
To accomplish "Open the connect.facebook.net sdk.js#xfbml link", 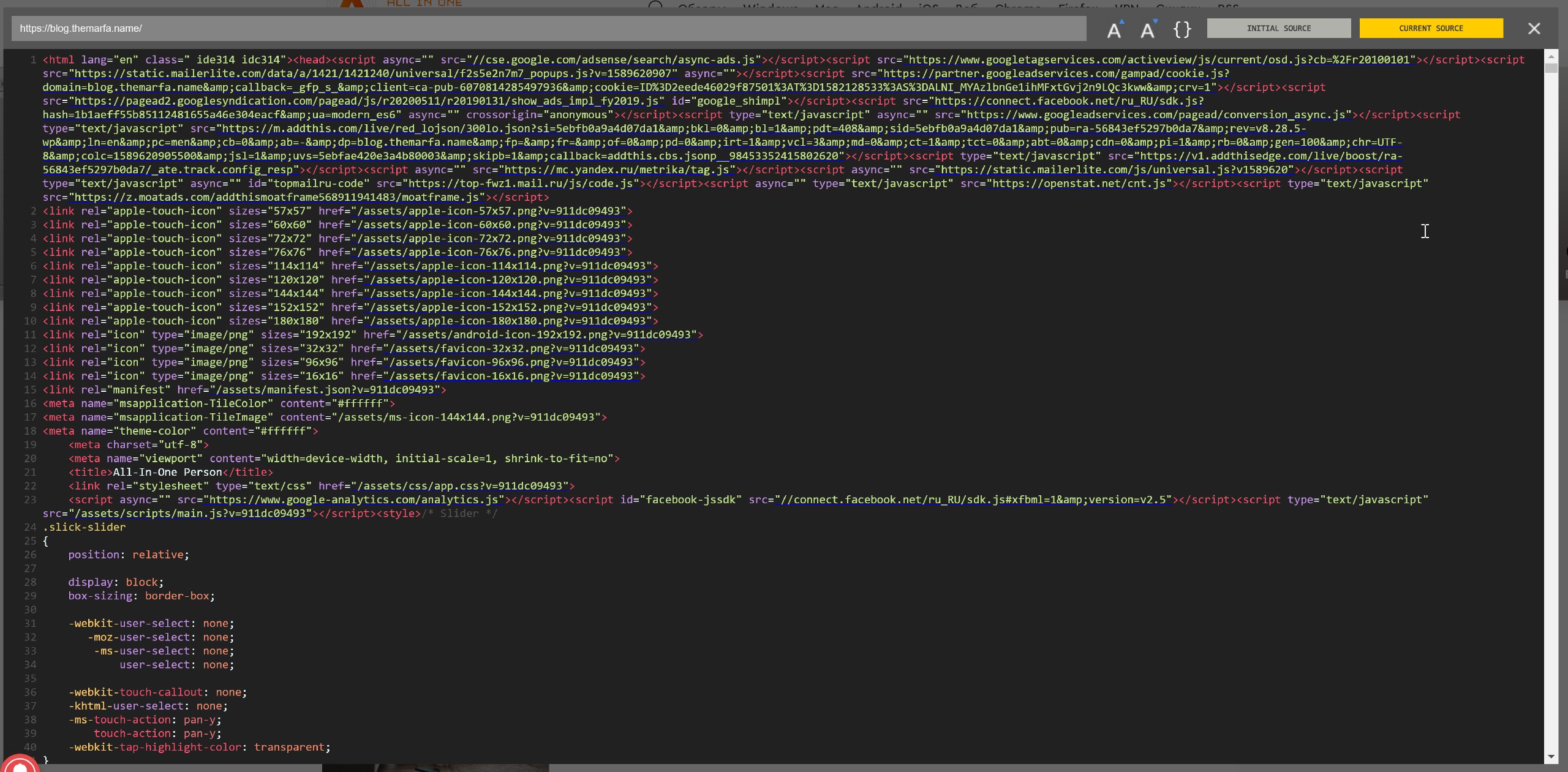I will point(973,500).
